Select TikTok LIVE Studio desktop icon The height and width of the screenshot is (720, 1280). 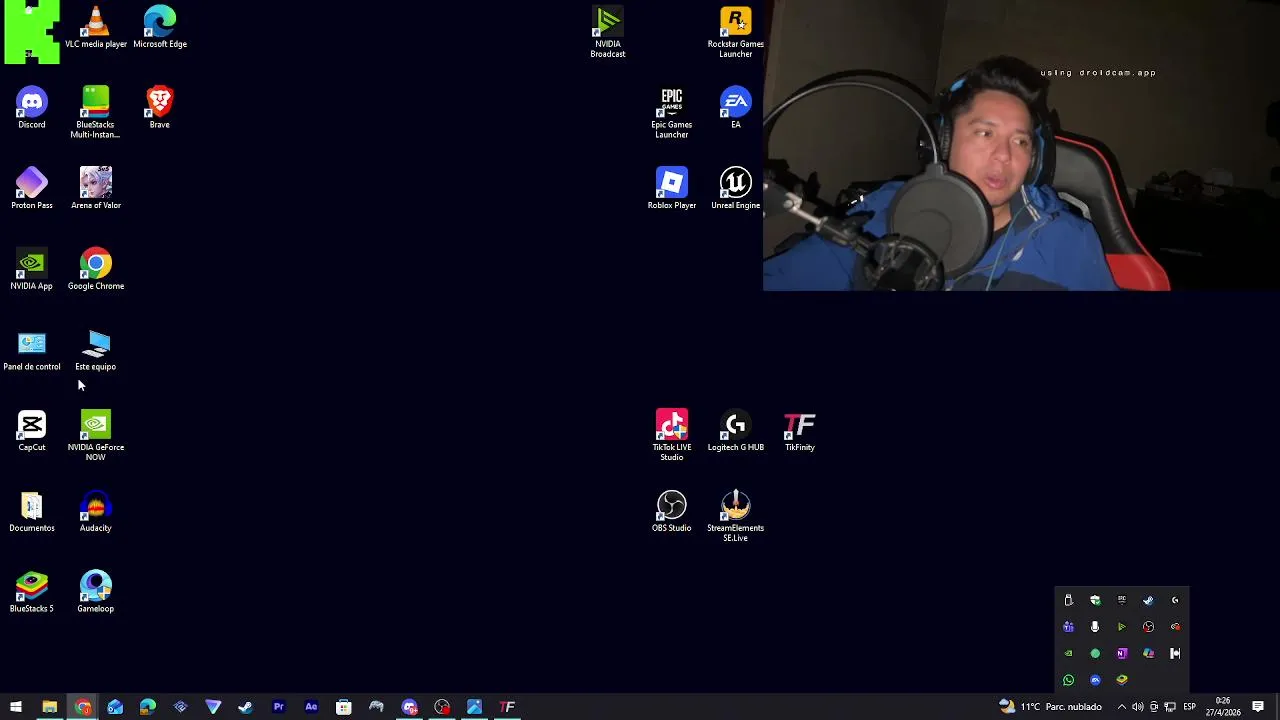pos(672,435)
